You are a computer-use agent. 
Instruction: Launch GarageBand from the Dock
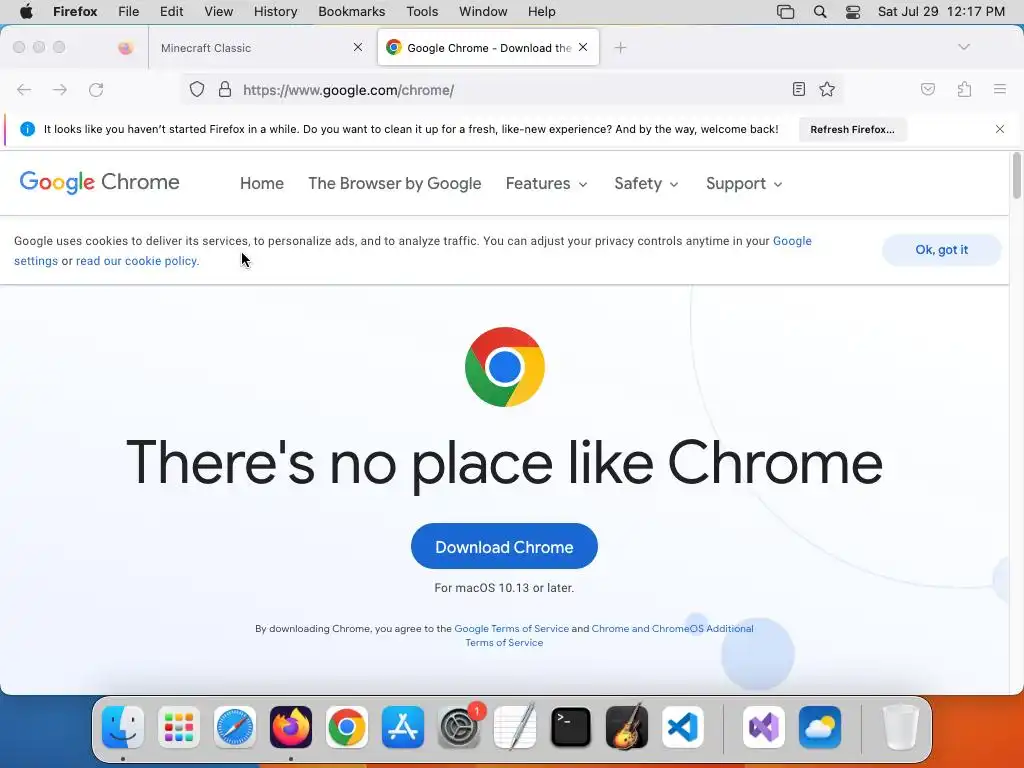click(627, 727)
